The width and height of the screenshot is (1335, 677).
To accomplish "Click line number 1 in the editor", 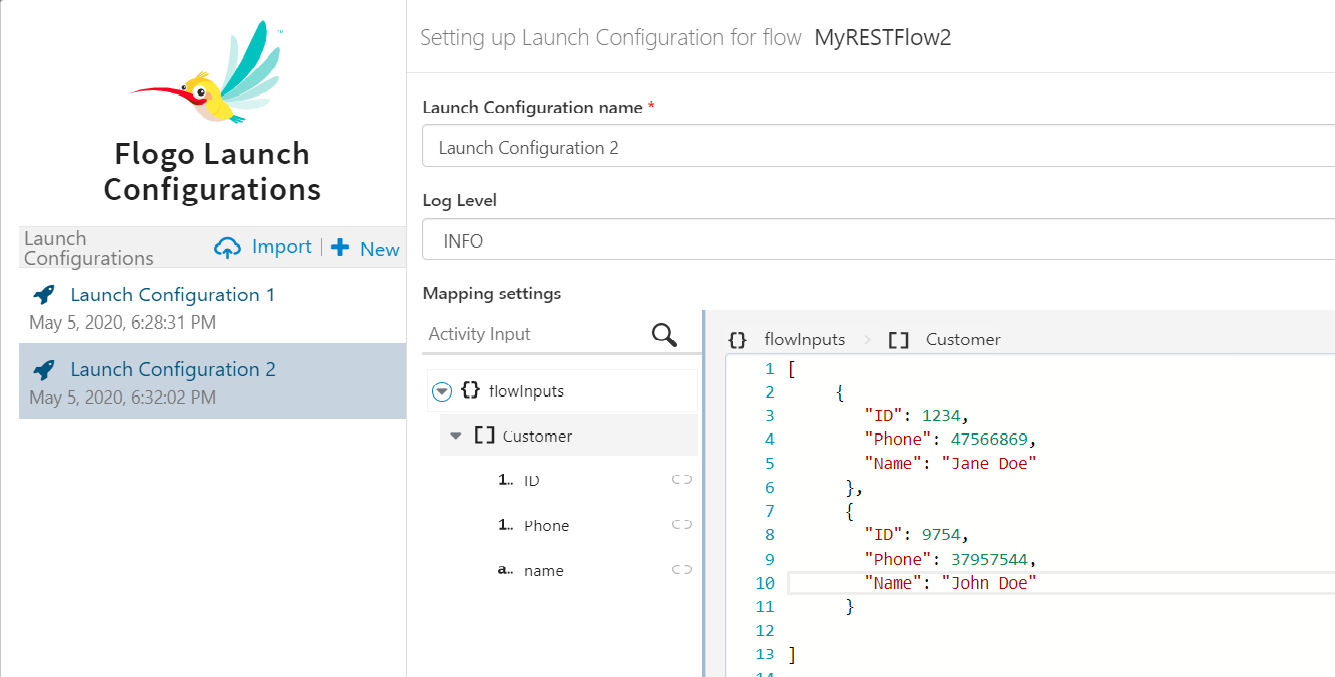I will [x=770, y=369].
